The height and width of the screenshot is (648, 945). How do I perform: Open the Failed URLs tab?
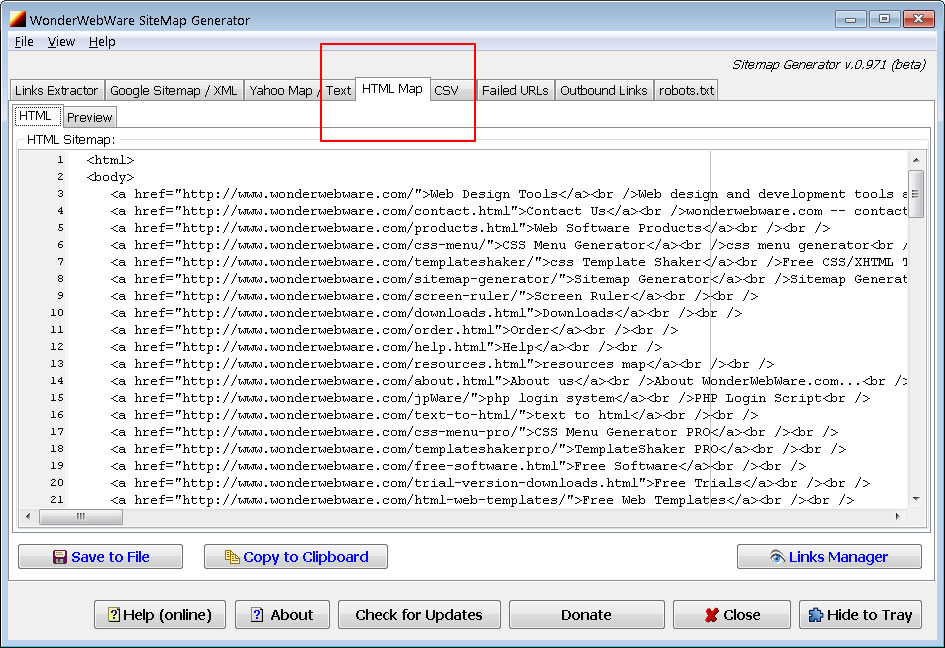515,90
